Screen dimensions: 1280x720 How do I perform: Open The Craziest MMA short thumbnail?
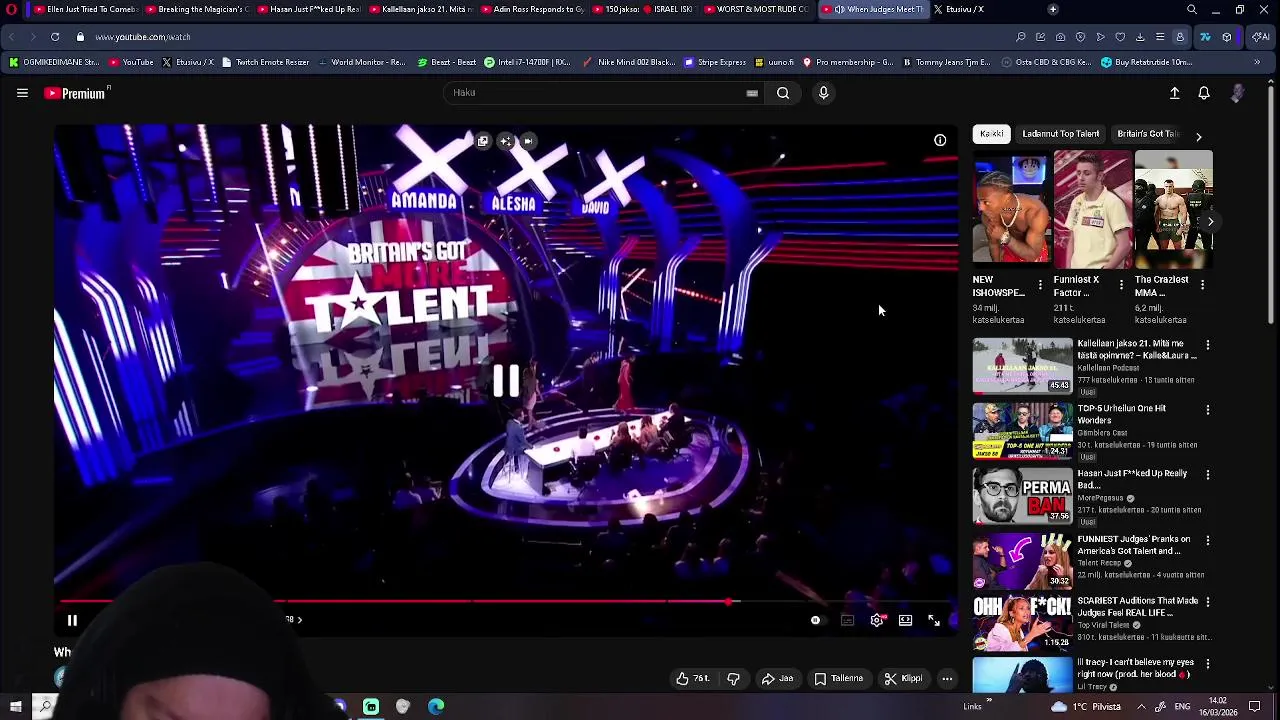[x=1174, y=211]
